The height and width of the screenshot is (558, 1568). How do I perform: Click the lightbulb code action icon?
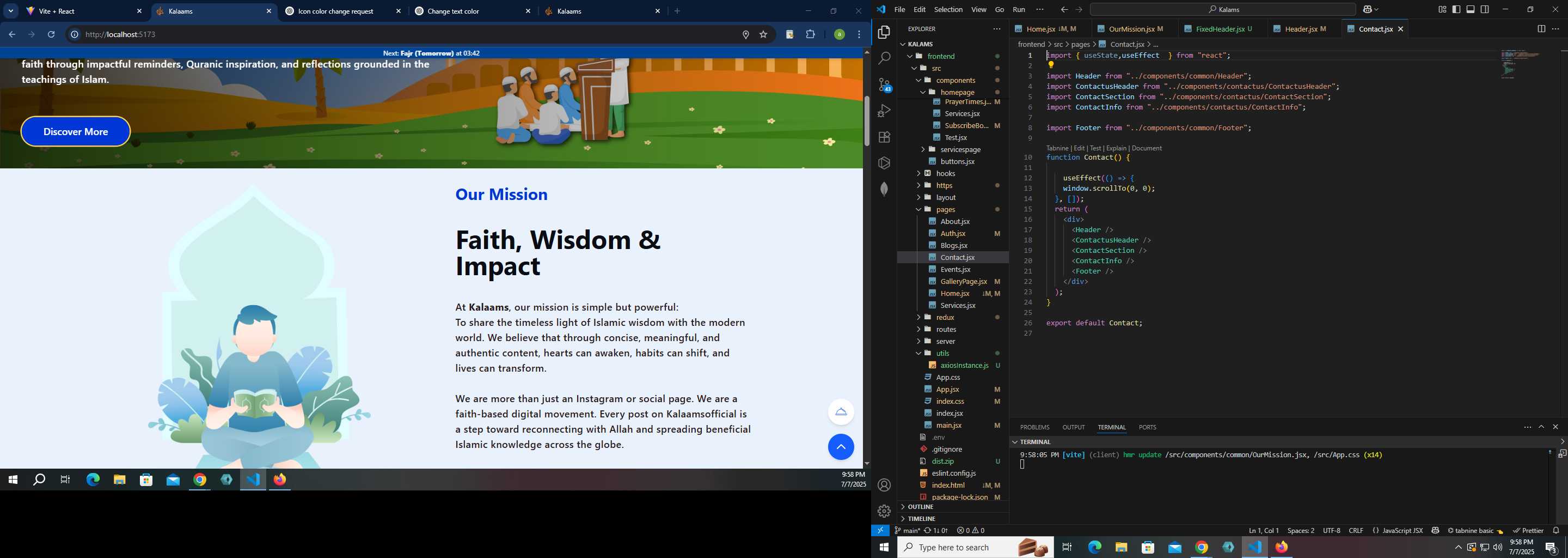click(1051, 65)
